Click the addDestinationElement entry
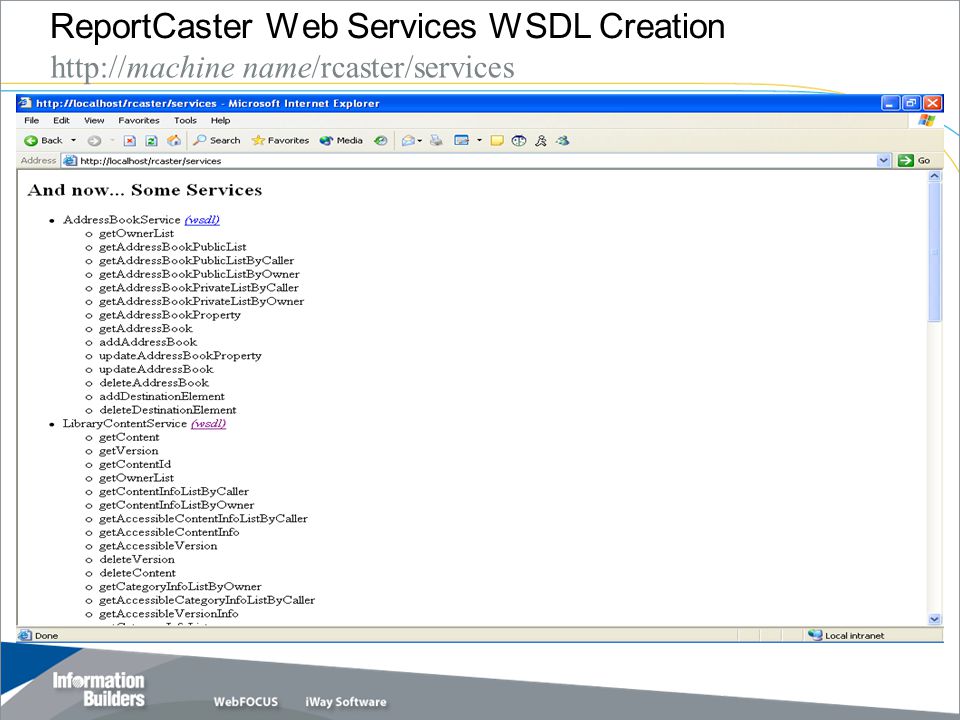Image resolution: width=960 pixels, height=720 pixels. (x=162, y=396)
